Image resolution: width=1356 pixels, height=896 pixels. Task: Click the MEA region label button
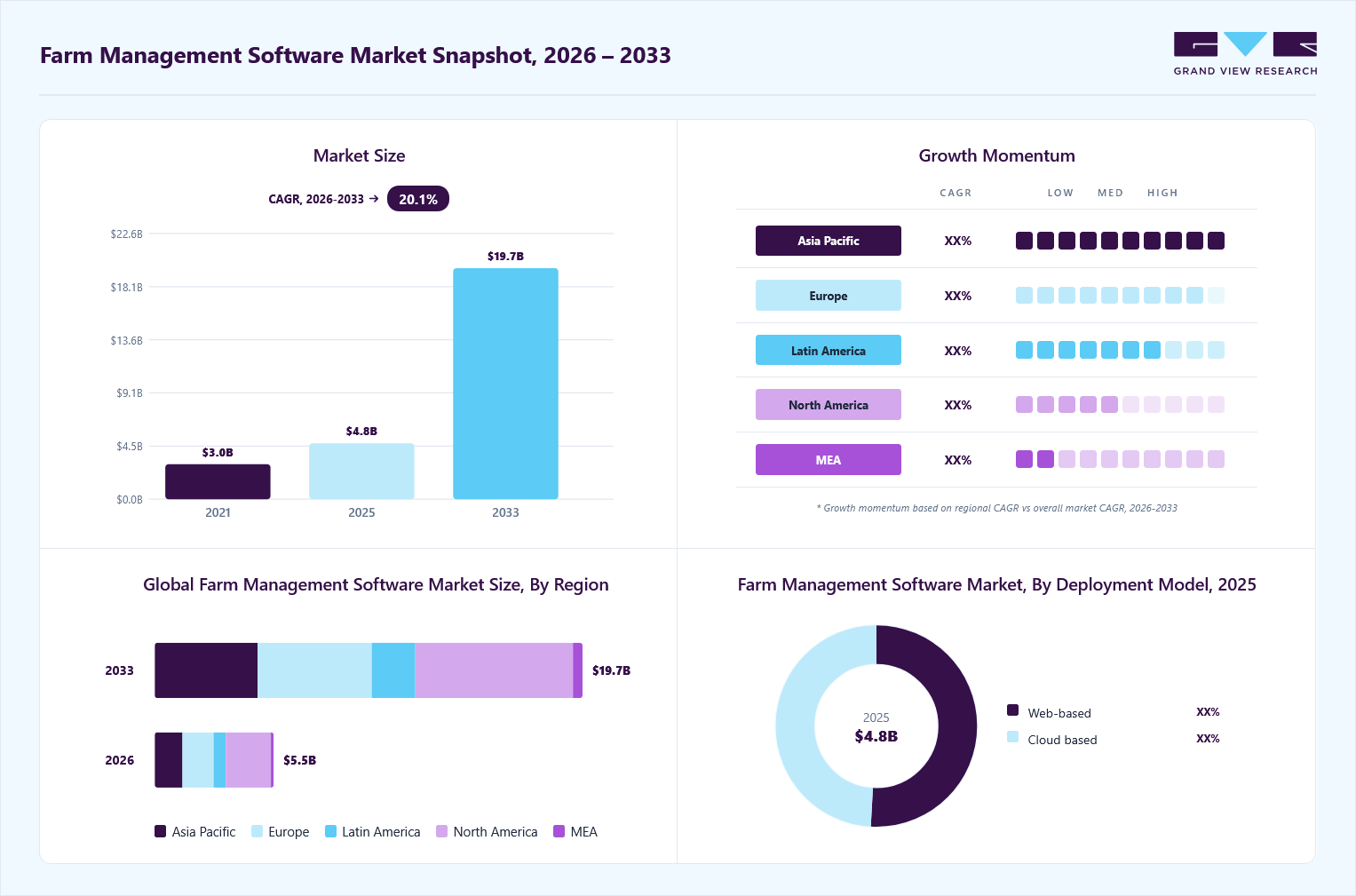[x=829, y=460]
